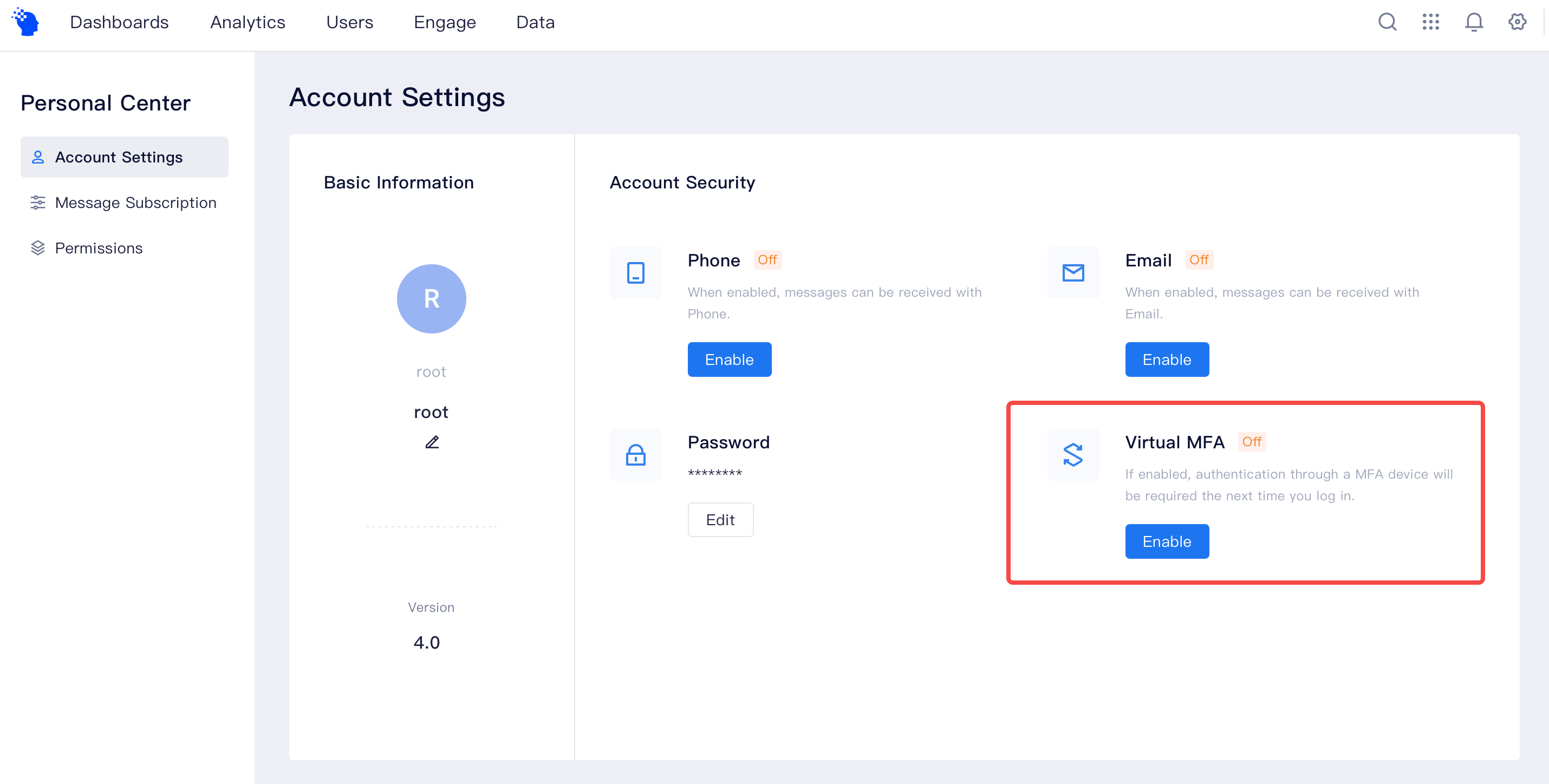This screenshot has width=1549, height=784.
Task: Open the Users menu
Action: (349, 22)
